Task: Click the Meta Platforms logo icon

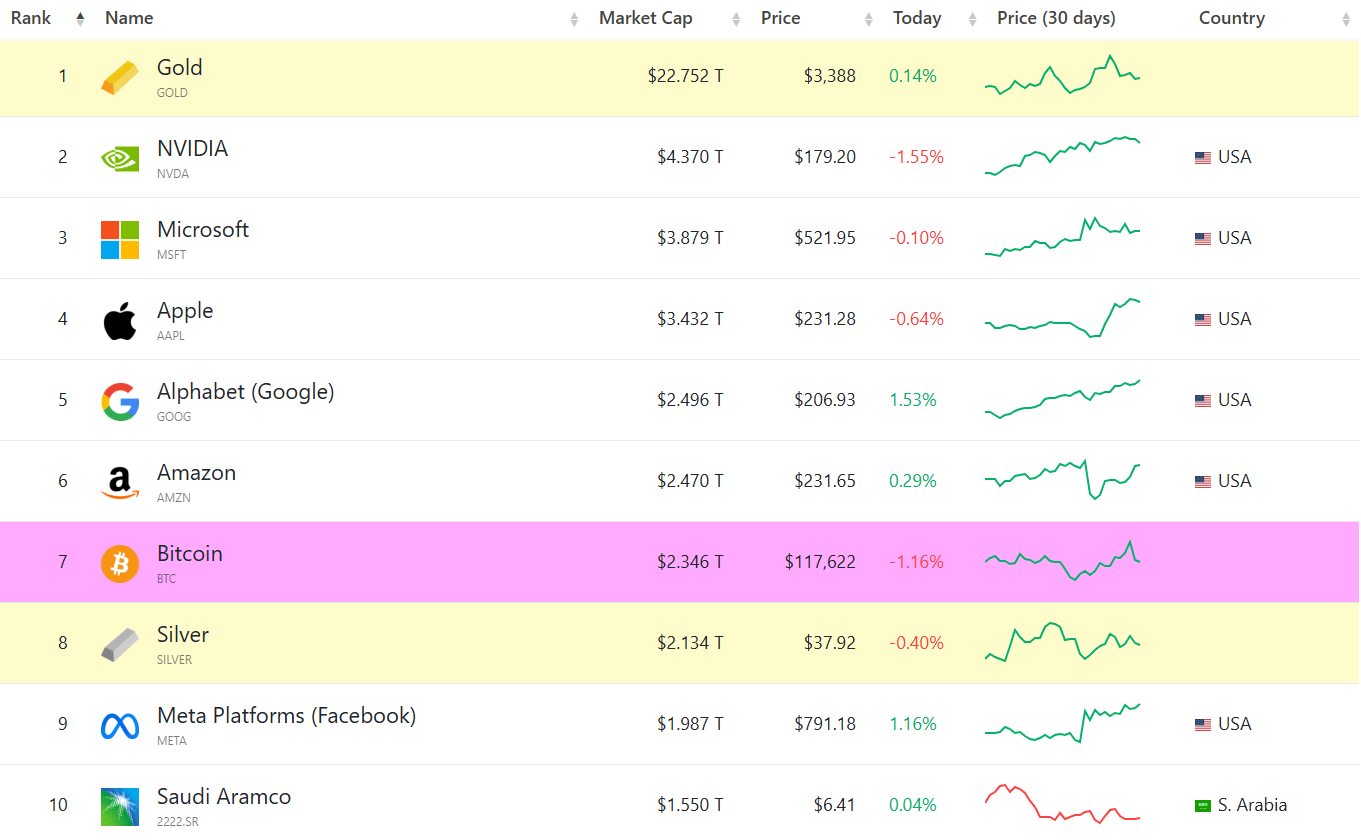Action: (x=120, y=726)
